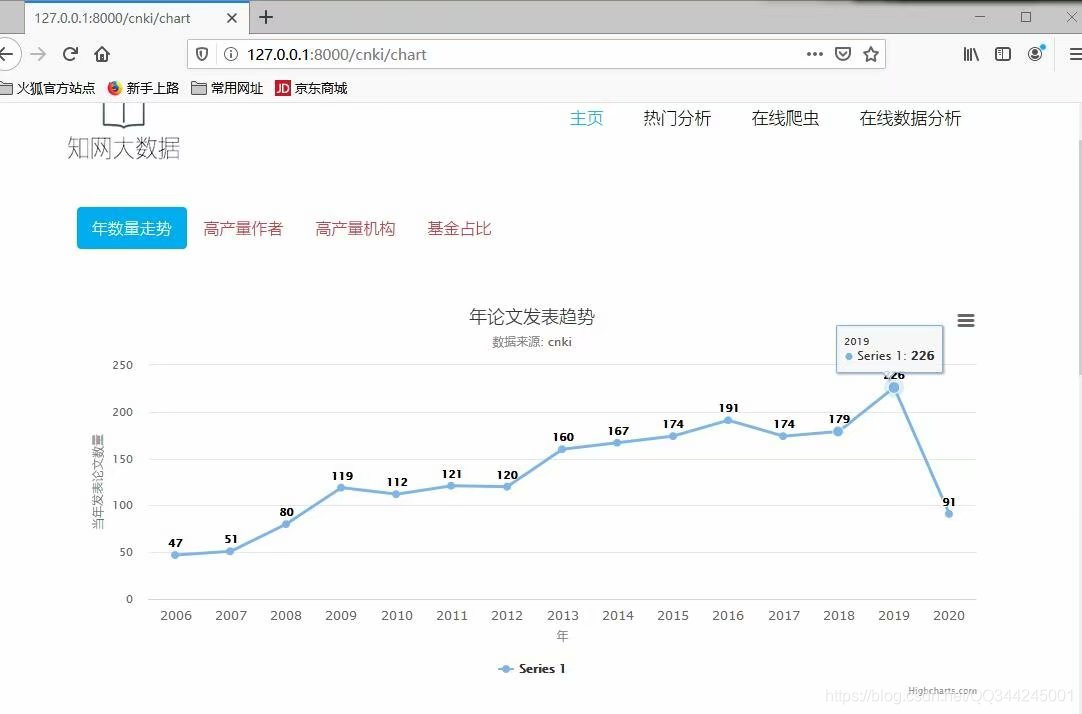Minimize the Firefox window
Viewport: 1082px width, 714px height.
click(980, 17)
